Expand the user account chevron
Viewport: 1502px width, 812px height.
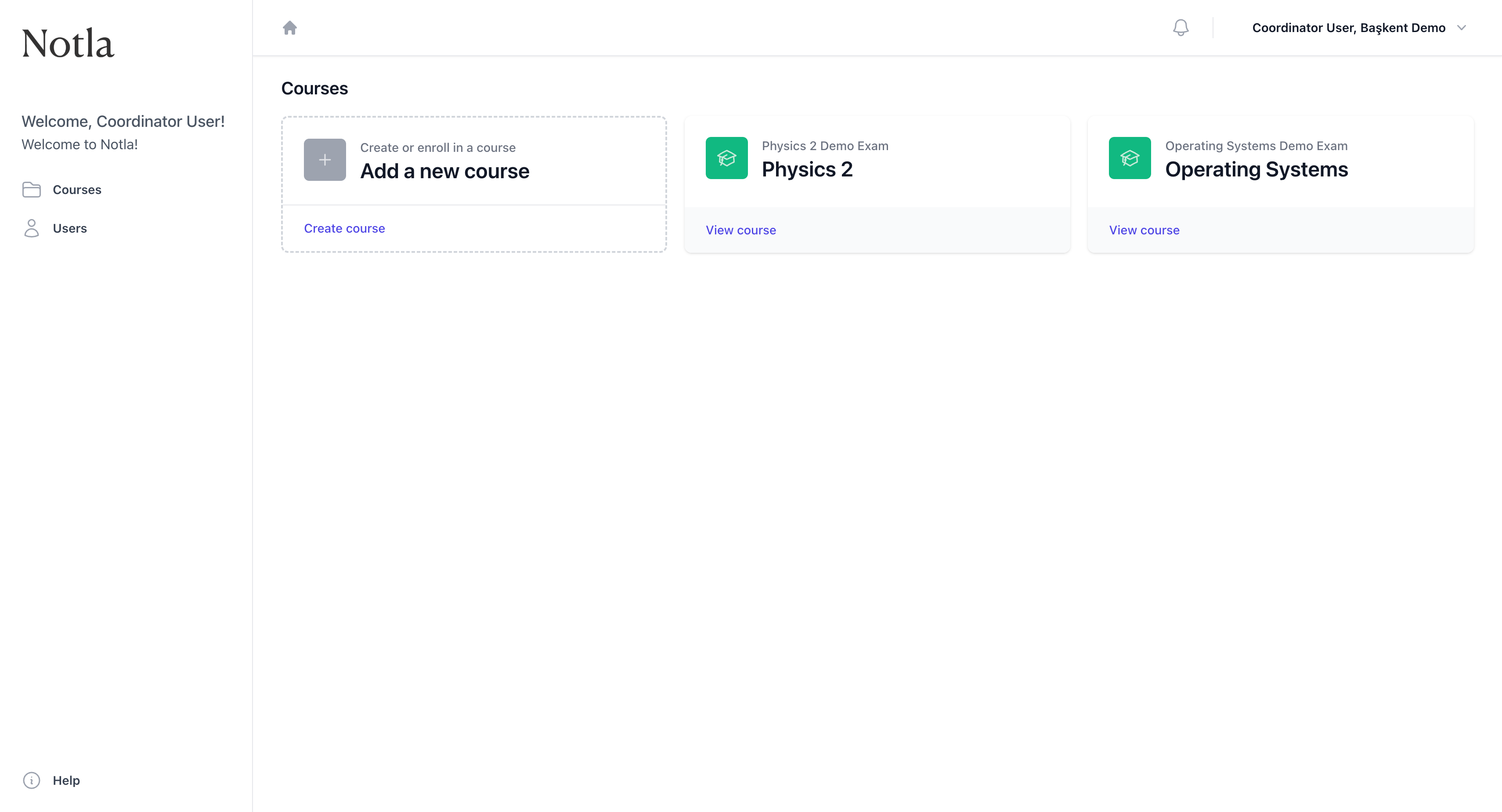click(x=1461, y=27)
